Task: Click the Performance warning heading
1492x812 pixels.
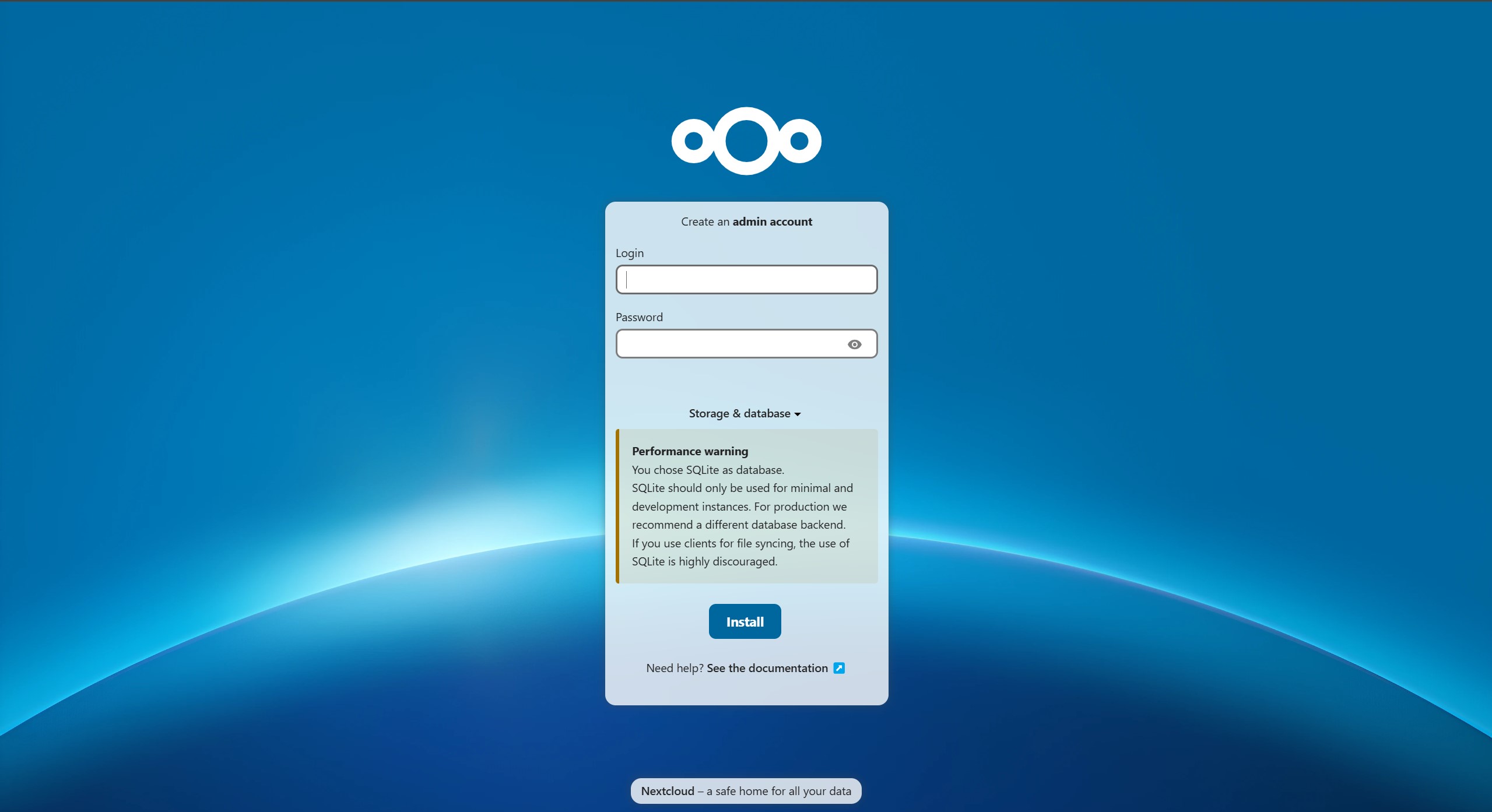Action: (690, 451)
